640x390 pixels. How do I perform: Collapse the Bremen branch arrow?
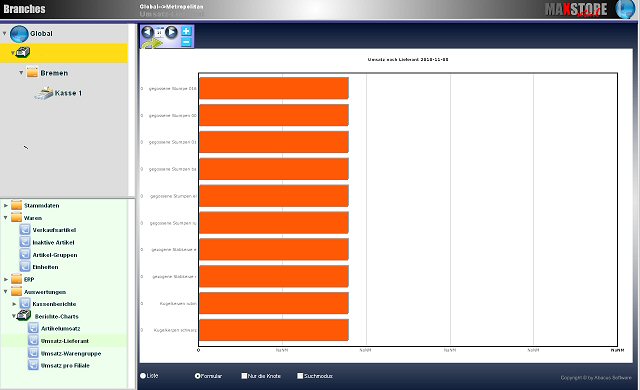[21, 73]
